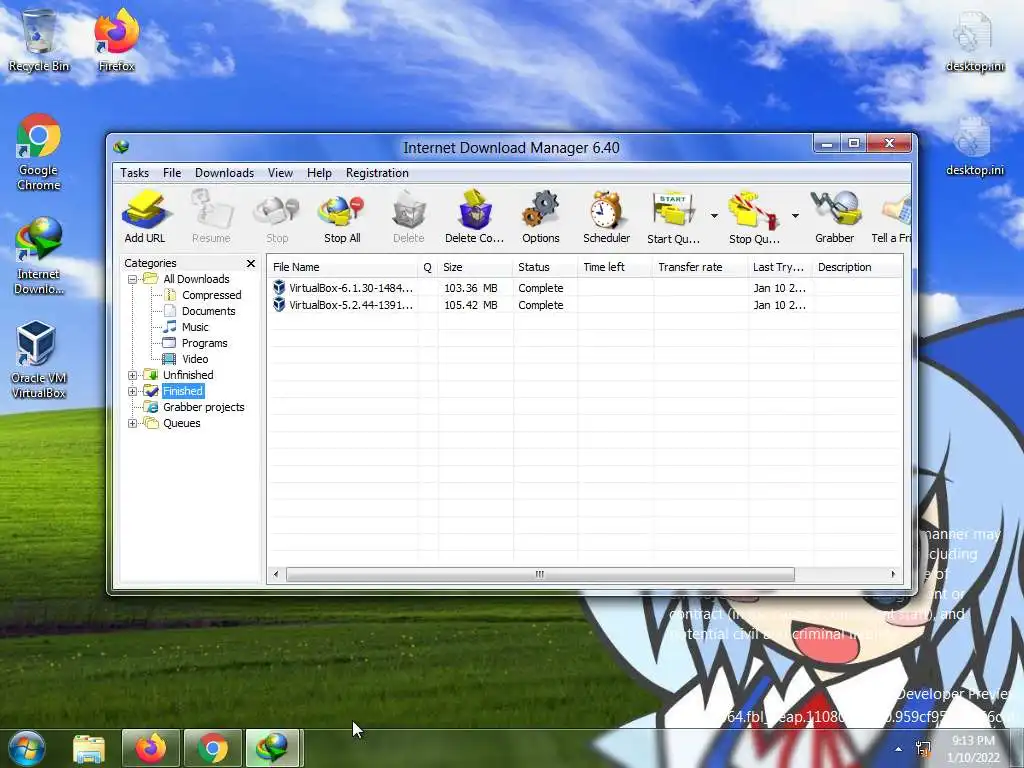This screenshot has width=1024, height=768.
Task: Select the Queues category
Action: click(x=182, y=423)
